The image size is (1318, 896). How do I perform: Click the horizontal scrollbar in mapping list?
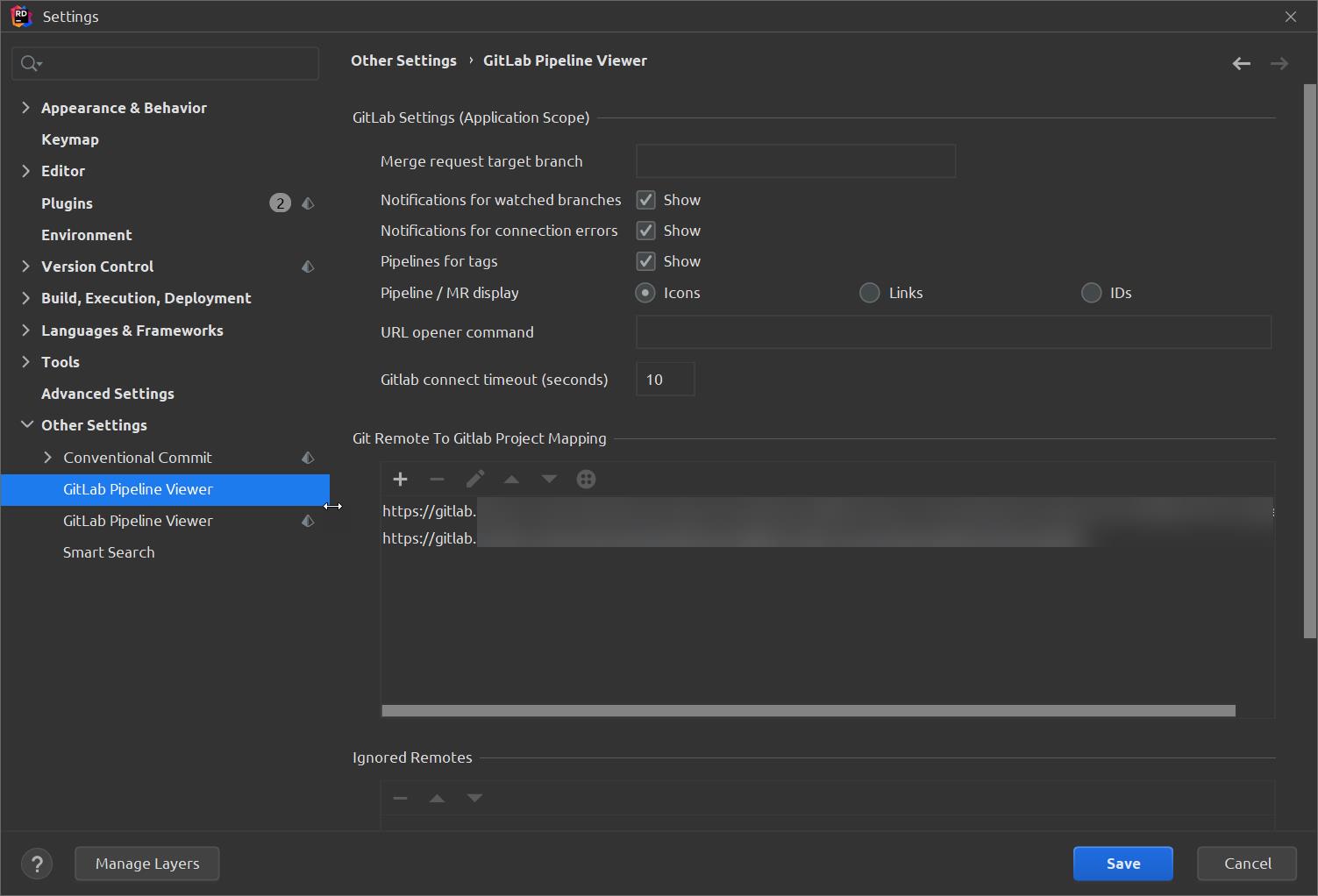[x=809, y=710]
